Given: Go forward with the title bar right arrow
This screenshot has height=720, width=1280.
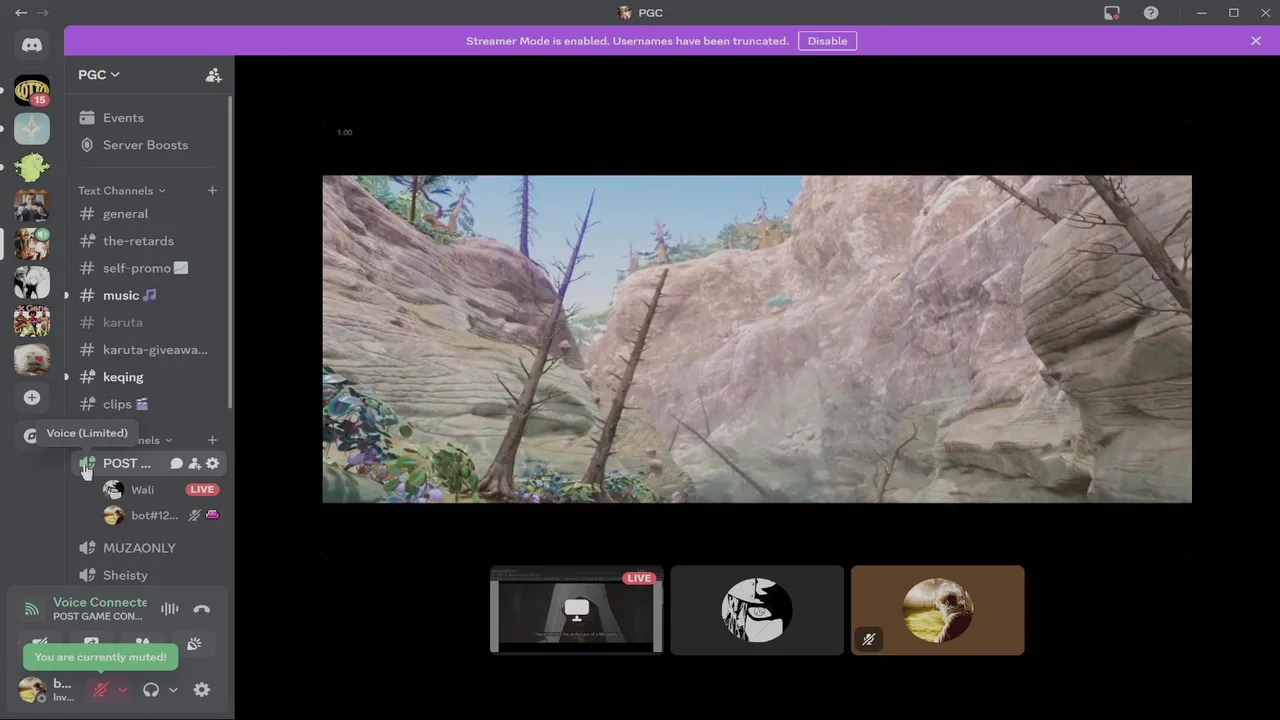Looking at the screenshot, I should coord(43,13).
